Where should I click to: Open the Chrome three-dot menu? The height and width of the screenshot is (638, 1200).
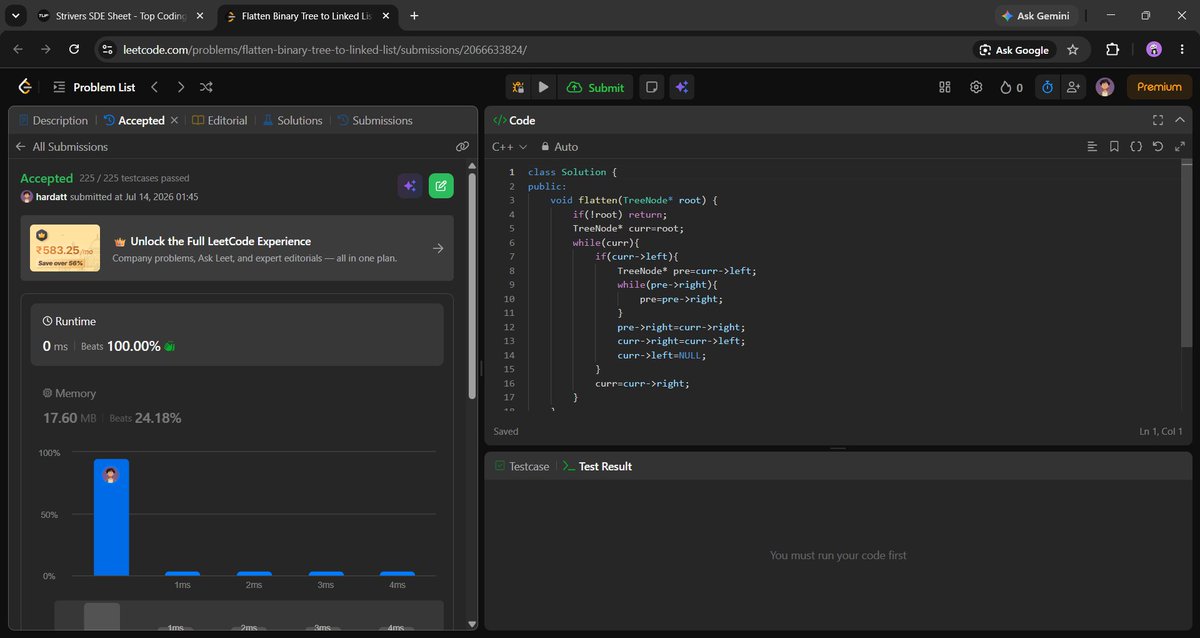(1183, 50)
